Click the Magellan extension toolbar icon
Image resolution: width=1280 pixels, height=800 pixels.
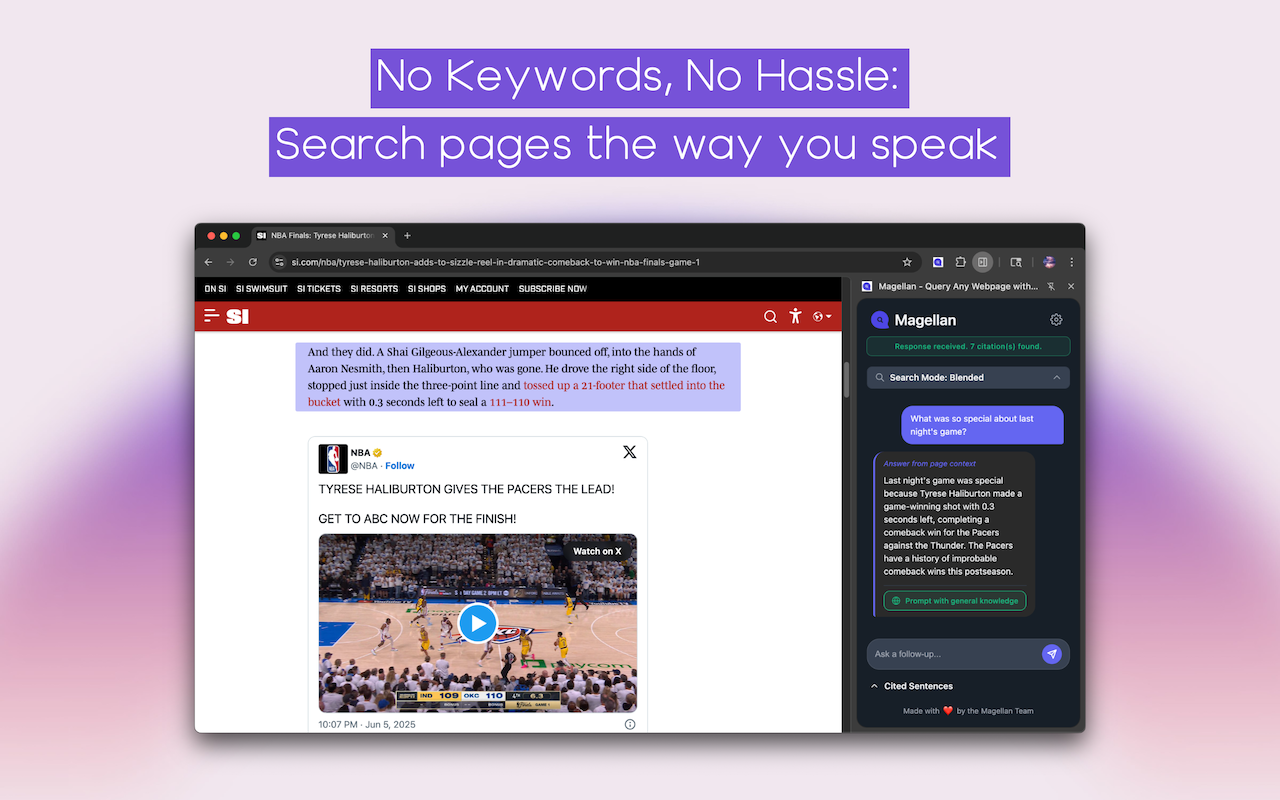pyautogui.click(x=938, y=262)
